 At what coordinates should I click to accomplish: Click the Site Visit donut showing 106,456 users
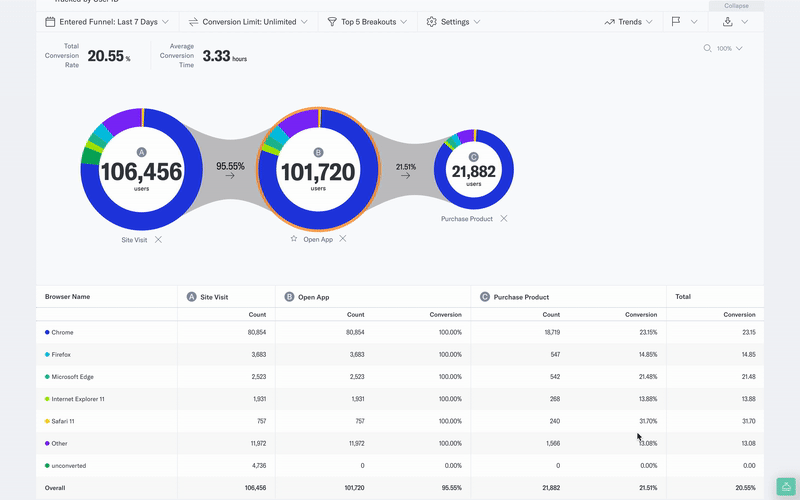pos(141,169)
